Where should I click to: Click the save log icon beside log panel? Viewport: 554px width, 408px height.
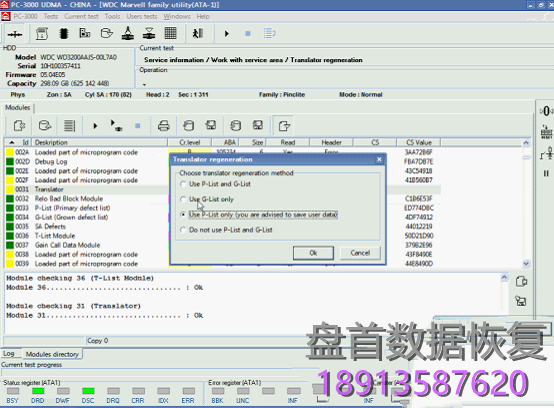click(521, 301)
